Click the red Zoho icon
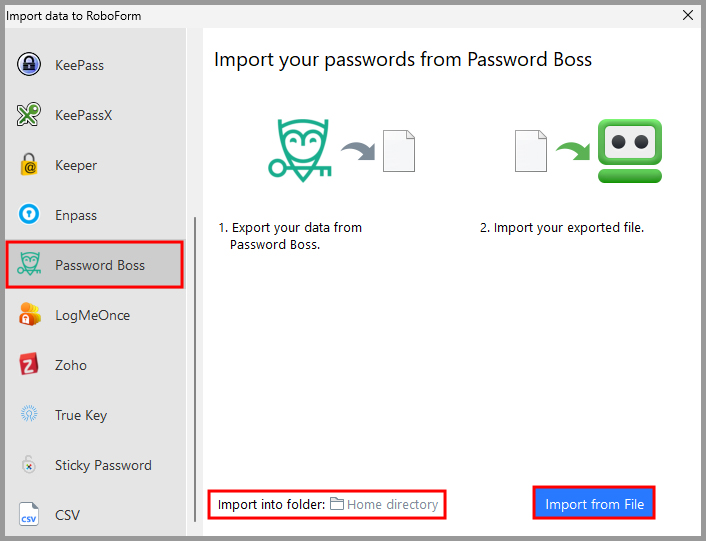Viewport: 706px width, 541px height. click(29, 365)
